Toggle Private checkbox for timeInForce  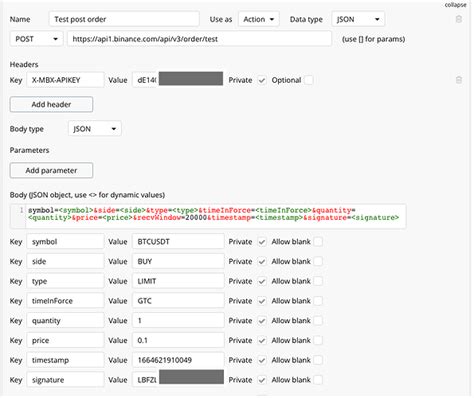[x=262, y=301]
